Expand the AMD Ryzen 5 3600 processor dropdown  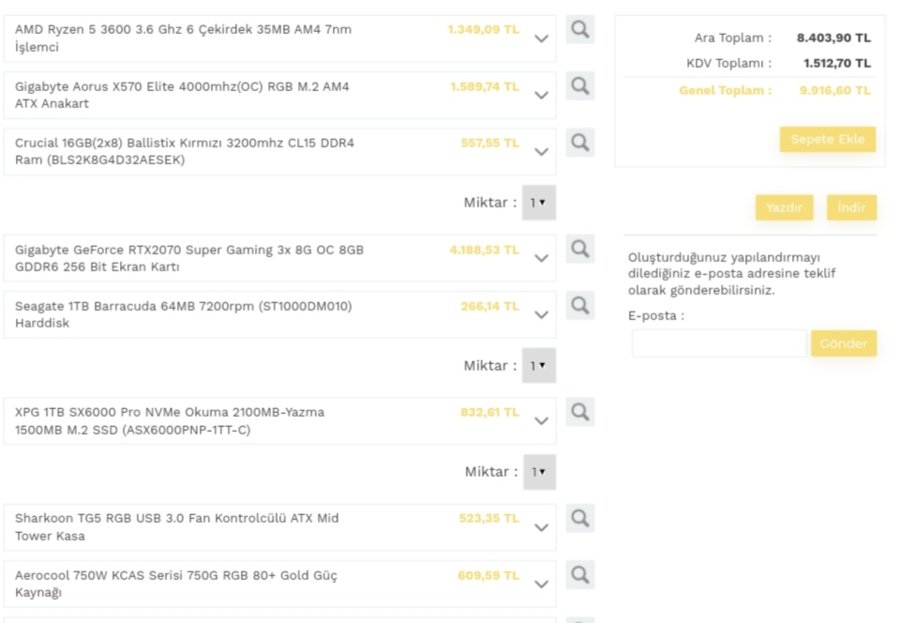point(541,39)
